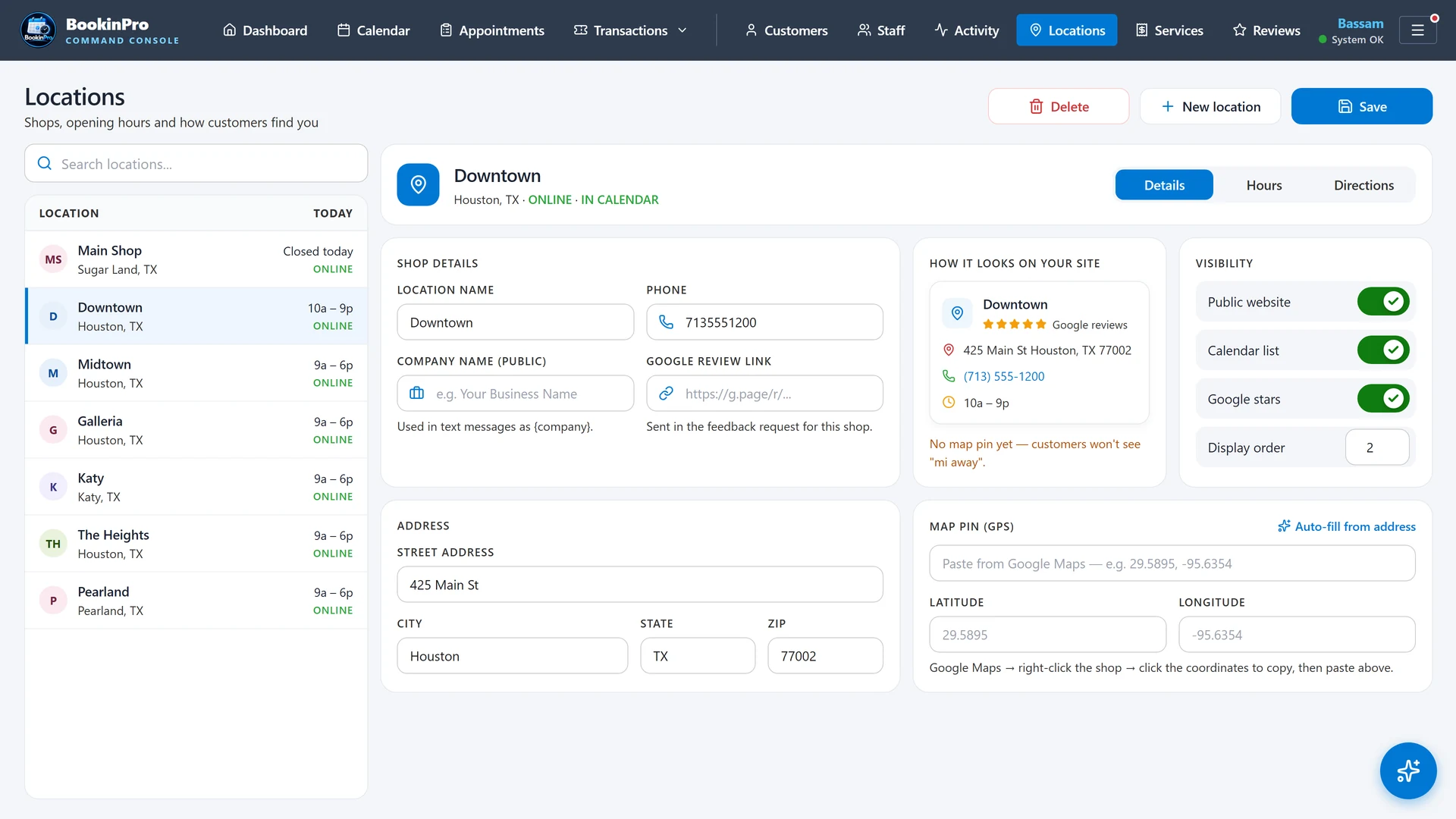Toggle the Public website switch
1456x819 pixels.
[1383, 302]
